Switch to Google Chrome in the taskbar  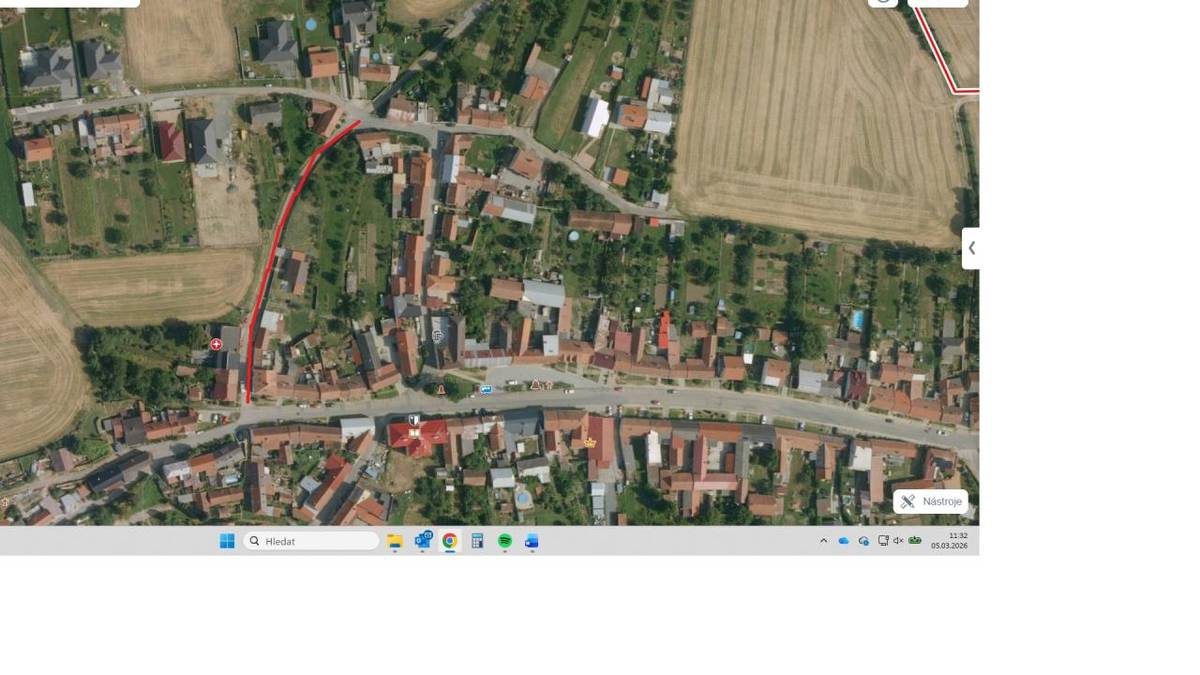[x=450, y=541]
